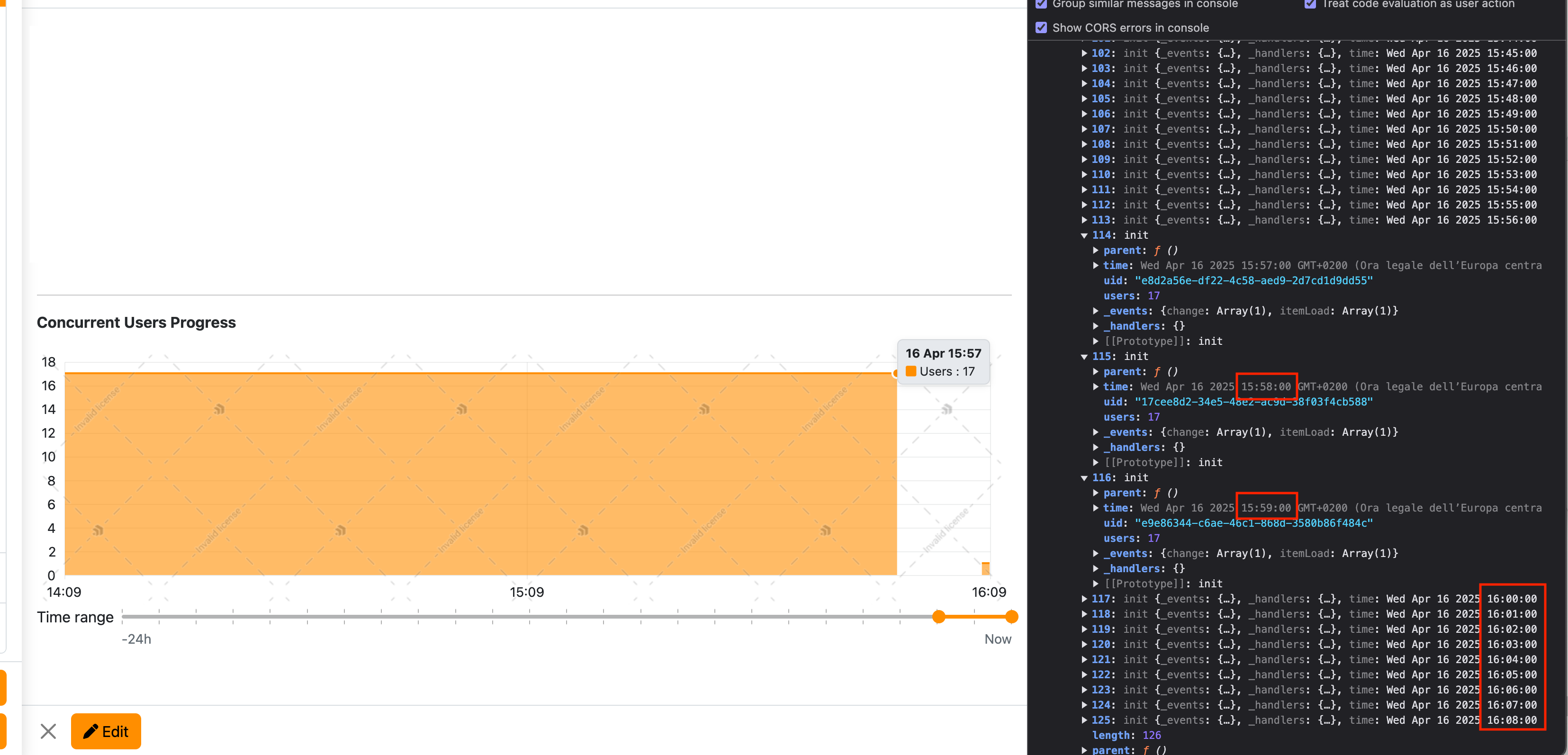Expand console entry 117
This screenshot has height=755, width=1568.
[1084, 599]
